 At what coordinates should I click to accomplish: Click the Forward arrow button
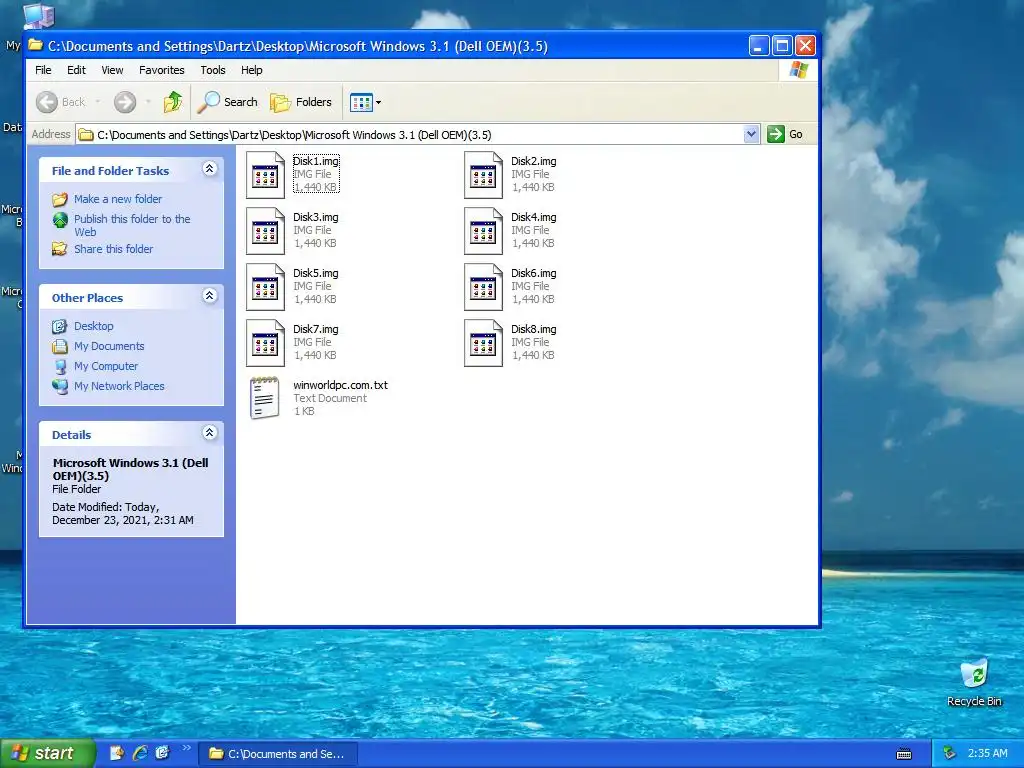[x=125, y=102]
